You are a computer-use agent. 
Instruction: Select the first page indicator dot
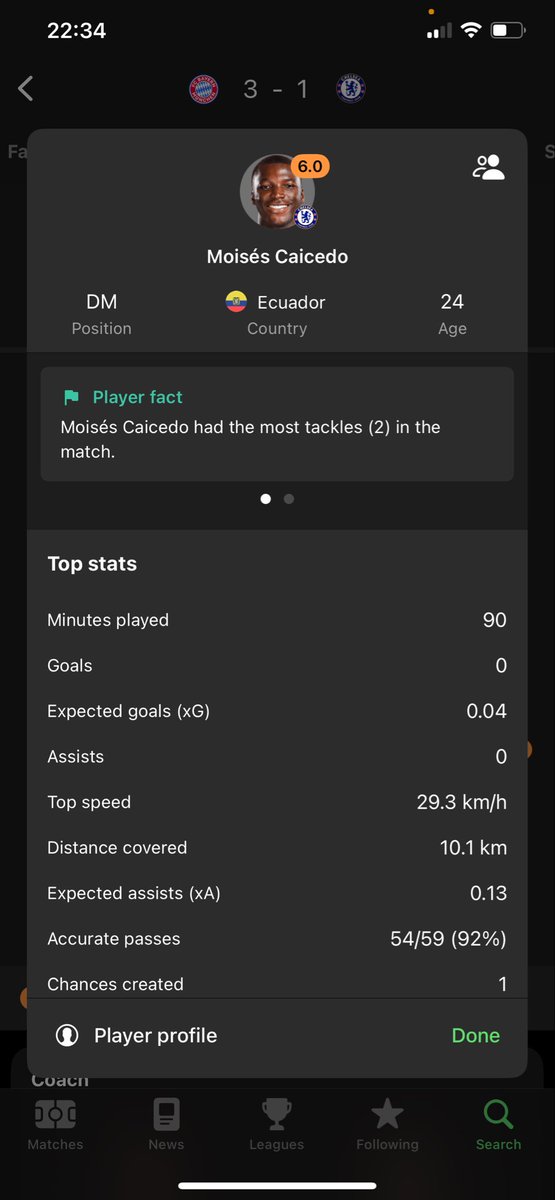pos(265,498)
